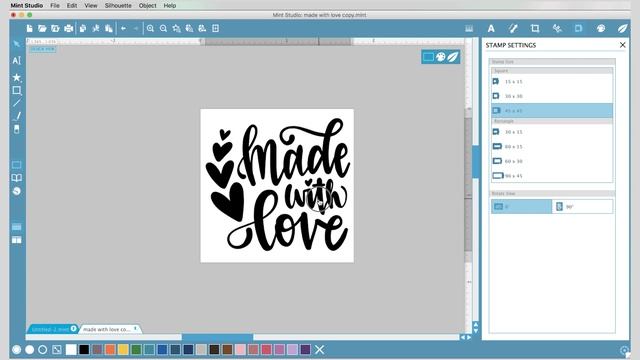
Task: Open the View menu
Action: click(91, 6)
